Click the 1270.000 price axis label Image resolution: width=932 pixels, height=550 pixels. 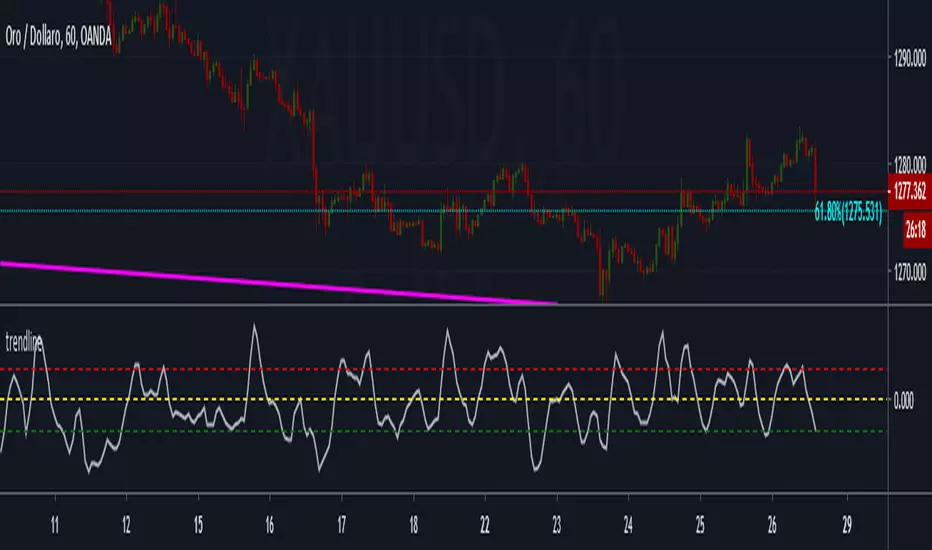910,272
